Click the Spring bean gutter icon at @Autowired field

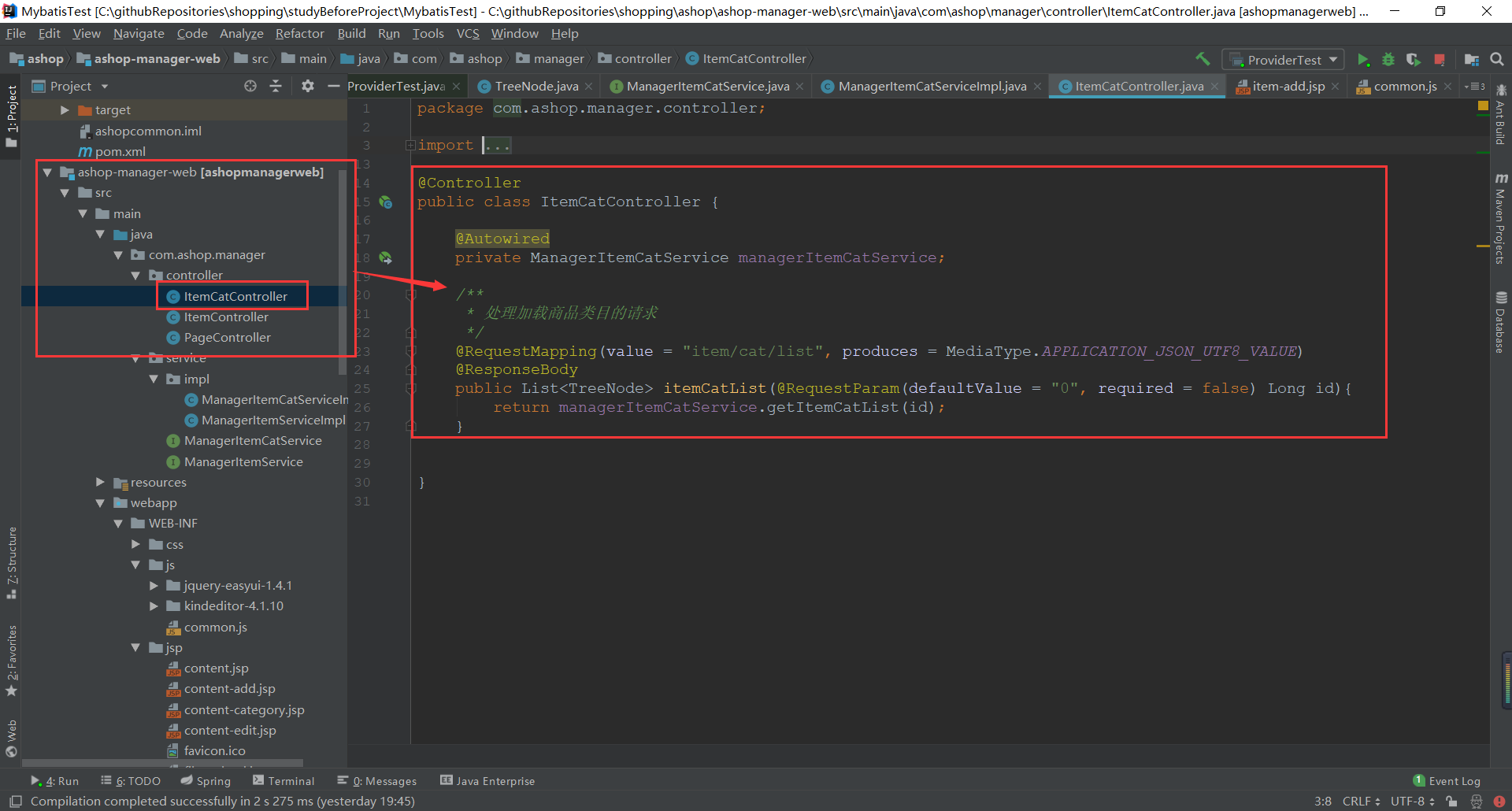386,257
